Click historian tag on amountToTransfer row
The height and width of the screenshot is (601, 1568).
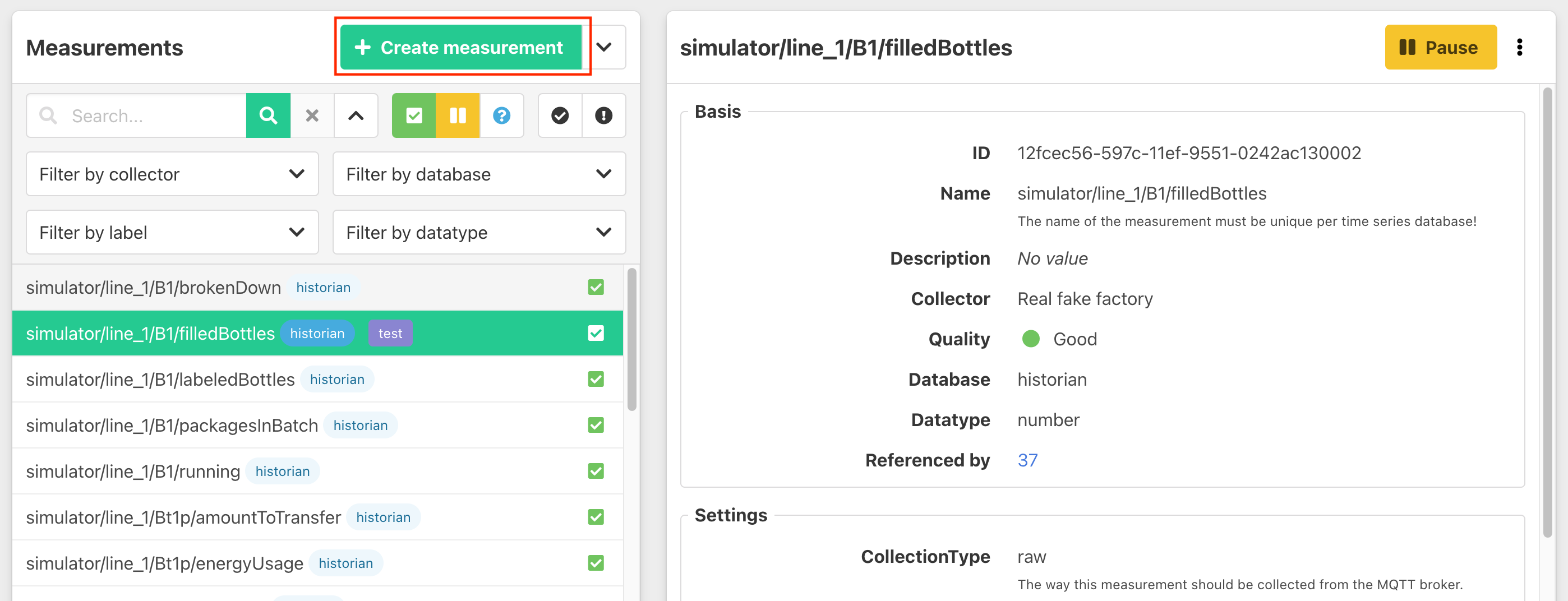tap(384, 517)
